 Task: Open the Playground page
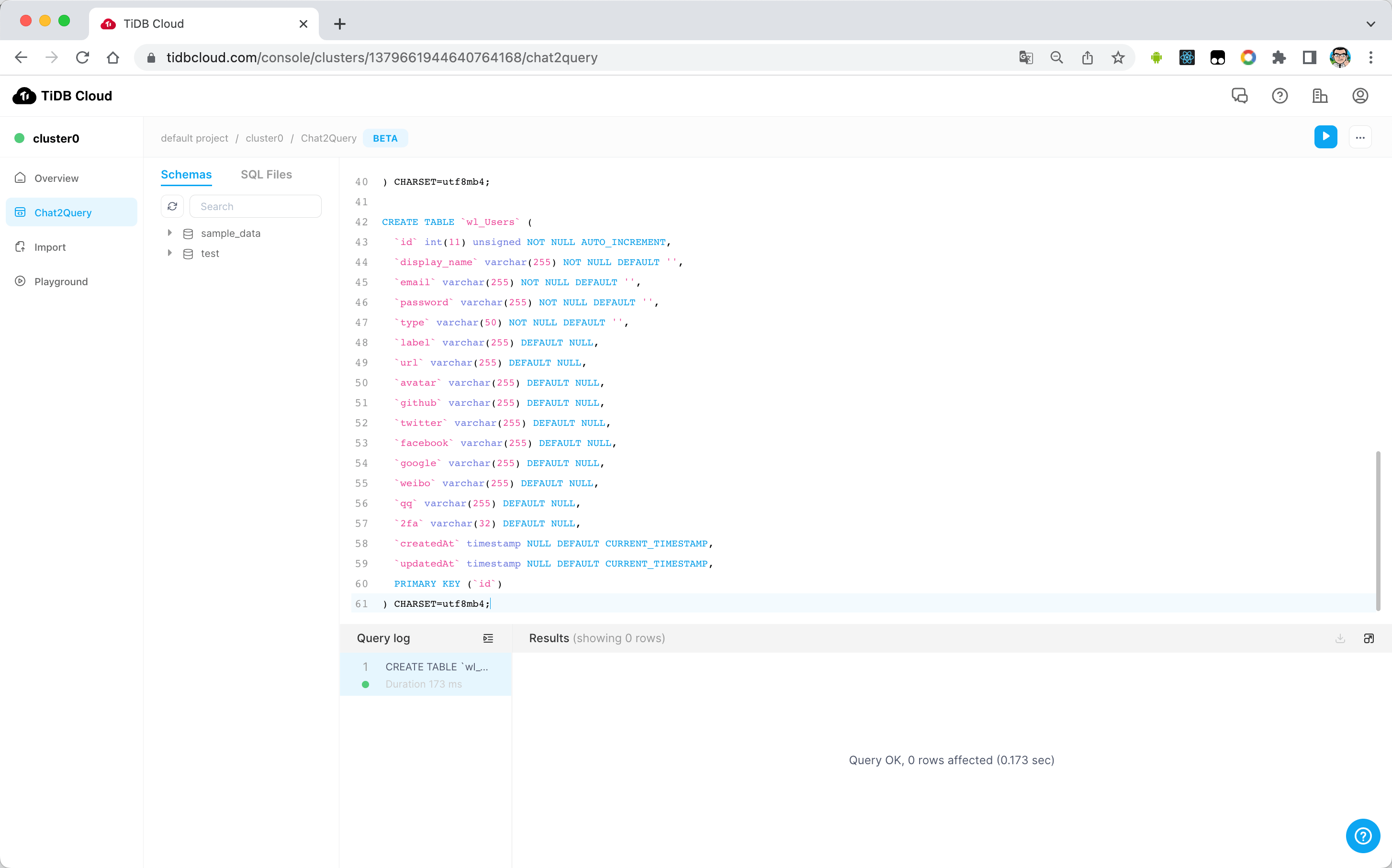click(x=61, y=281)
